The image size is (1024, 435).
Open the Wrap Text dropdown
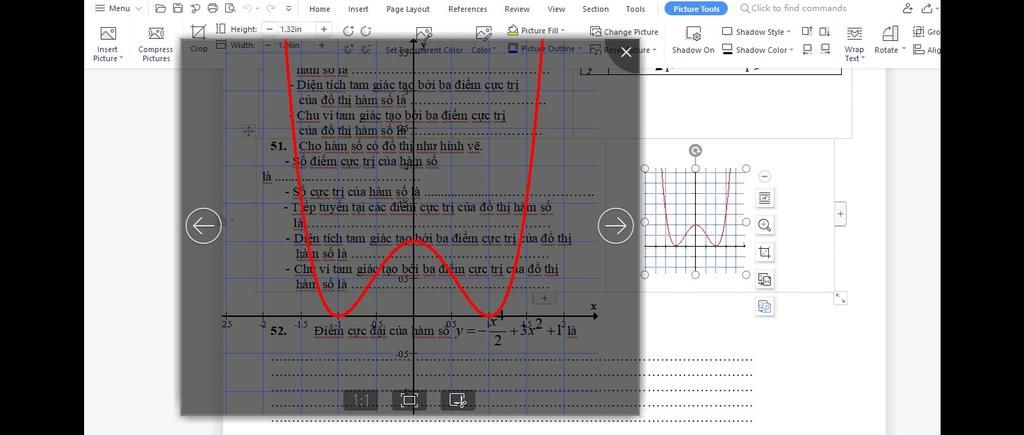click(854, 44)
